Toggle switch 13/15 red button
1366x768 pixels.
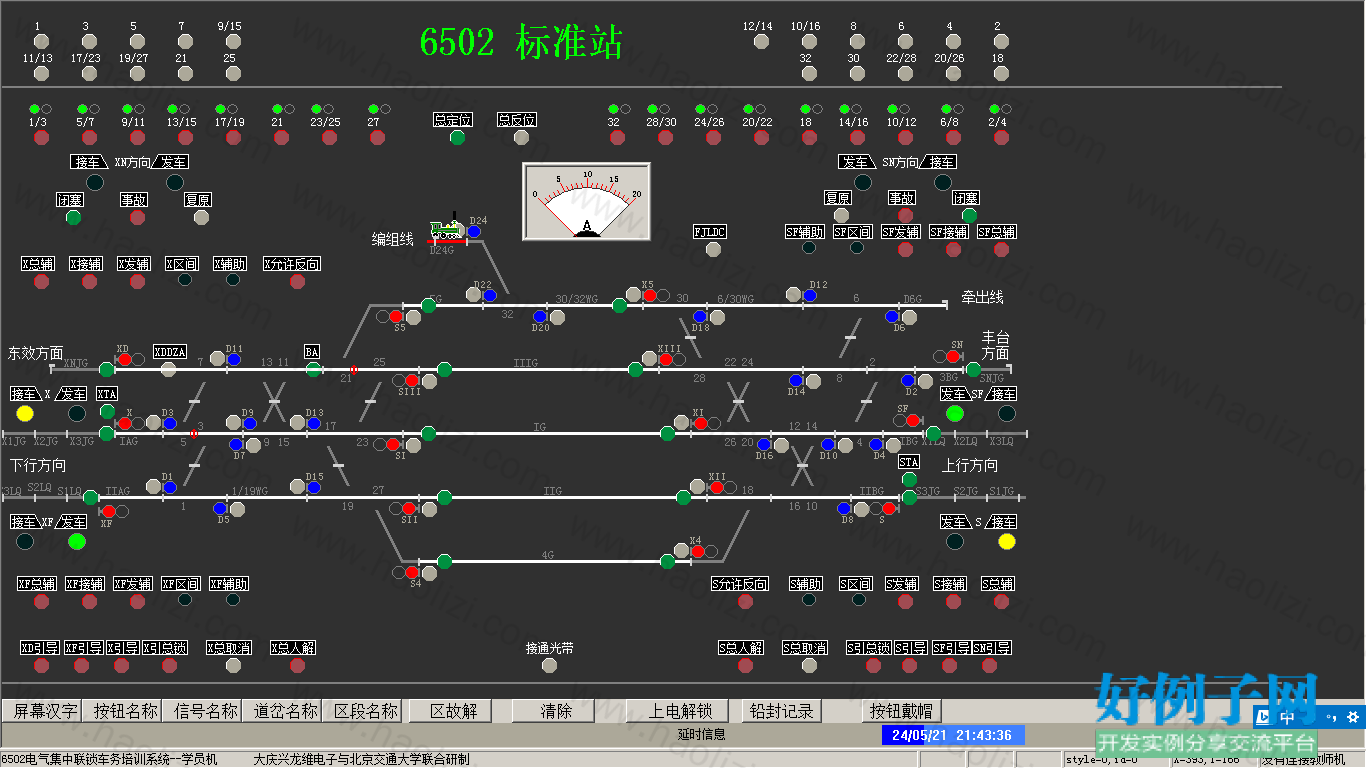coord(185,137)
